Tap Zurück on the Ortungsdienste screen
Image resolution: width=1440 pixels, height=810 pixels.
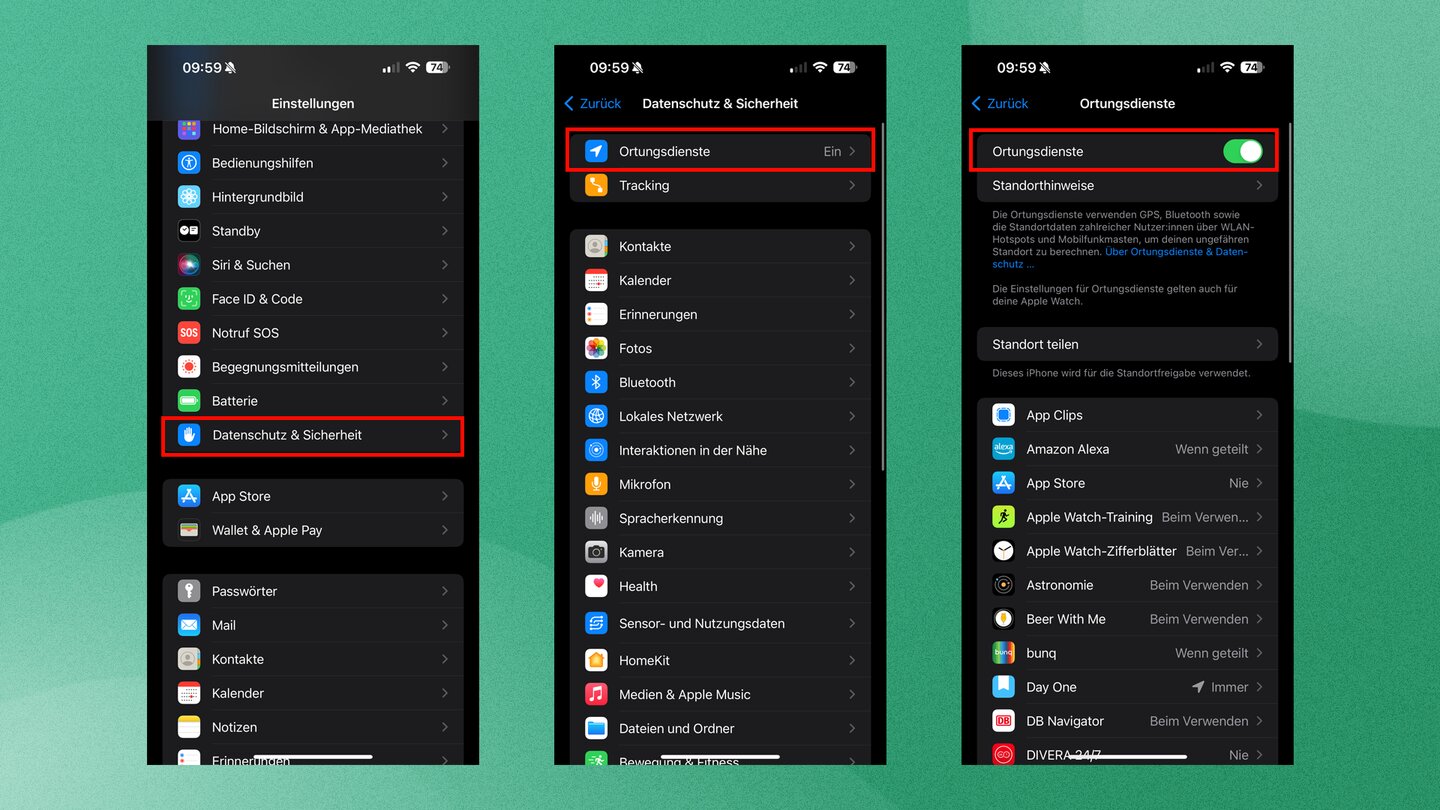[x=1000, y=104]
